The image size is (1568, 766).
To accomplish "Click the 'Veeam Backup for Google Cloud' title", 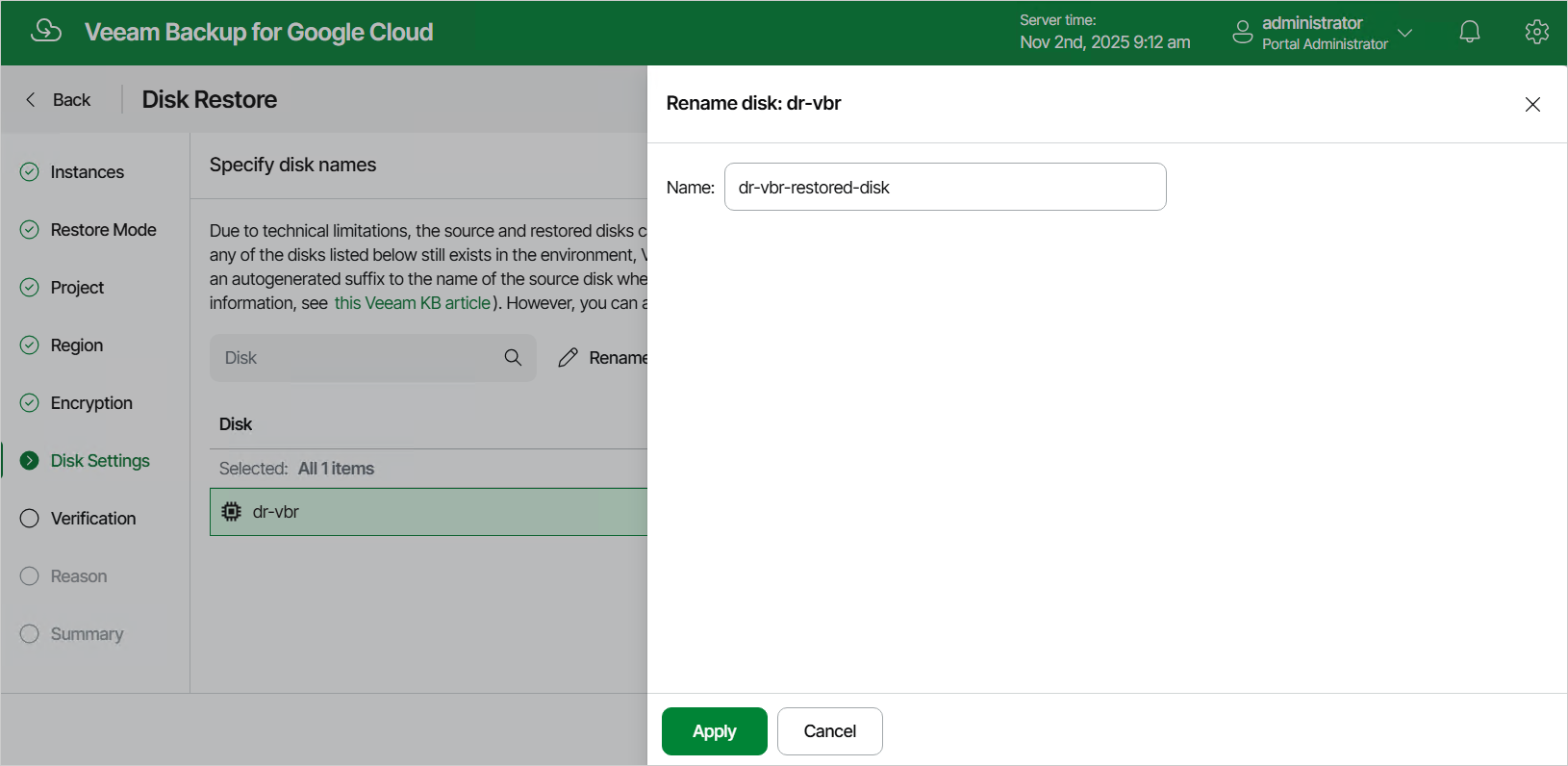I will 259,32.
